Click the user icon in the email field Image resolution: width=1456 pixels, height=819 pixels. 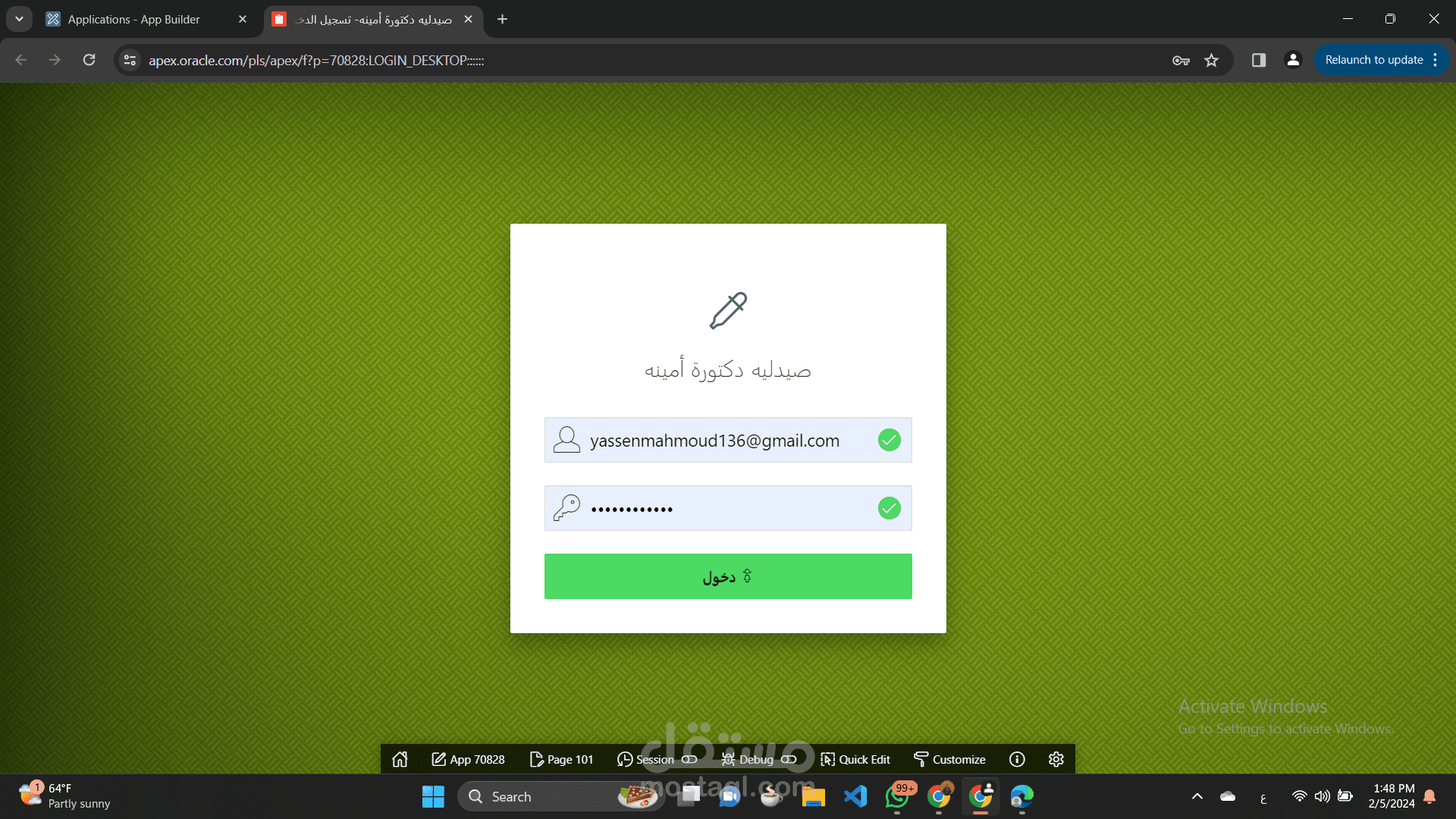(x=566, y=440)
